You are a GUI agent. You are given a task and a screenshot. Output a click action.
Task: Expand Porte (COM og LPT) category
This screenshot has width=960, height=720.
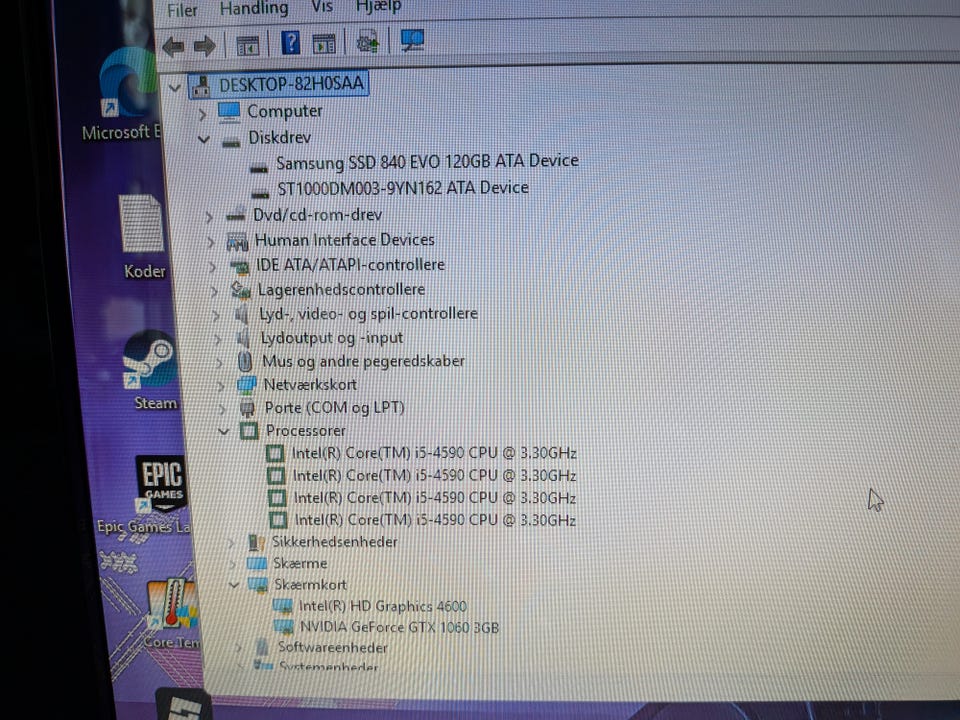coord(223,410)
